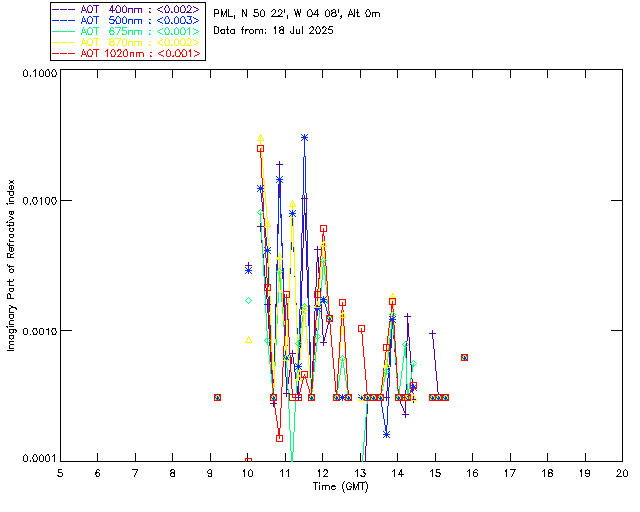Click the 0.1000 y-axis label
640x512 pixels.
click(39, 73)
